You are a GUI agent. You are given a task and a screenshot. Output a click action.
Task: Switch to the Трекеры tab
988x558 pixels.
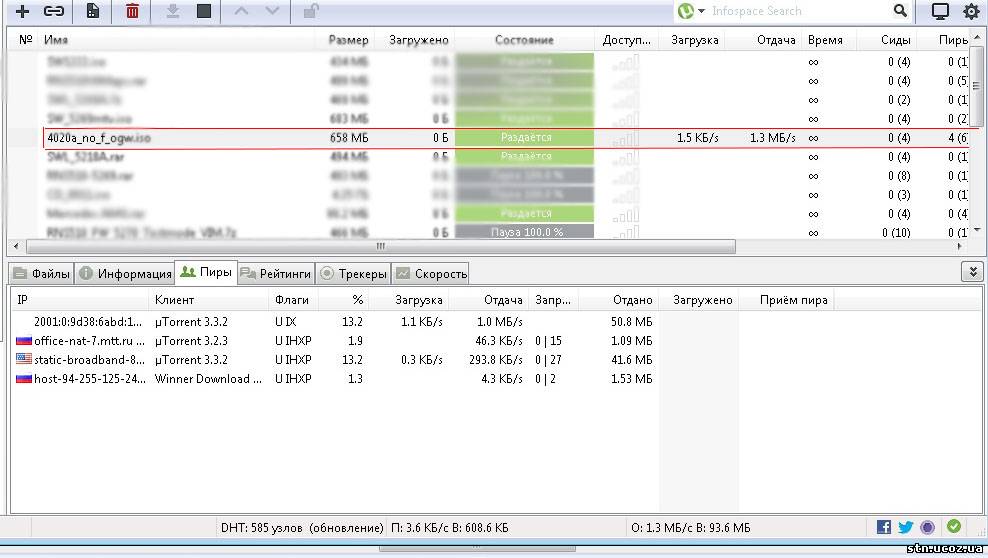[353, 273]
